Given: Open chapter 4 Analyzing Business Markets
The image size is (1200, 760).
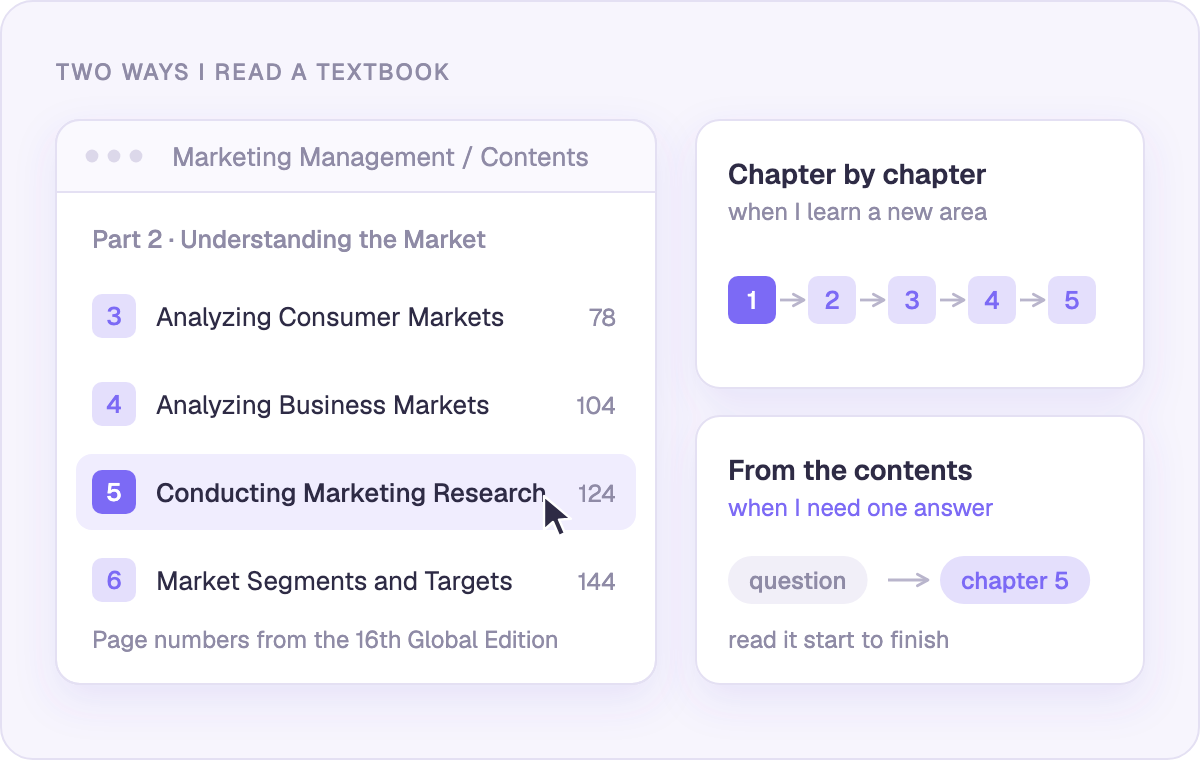Looking at the screenshot, I should pyautogui.click(x=356, y=406).
